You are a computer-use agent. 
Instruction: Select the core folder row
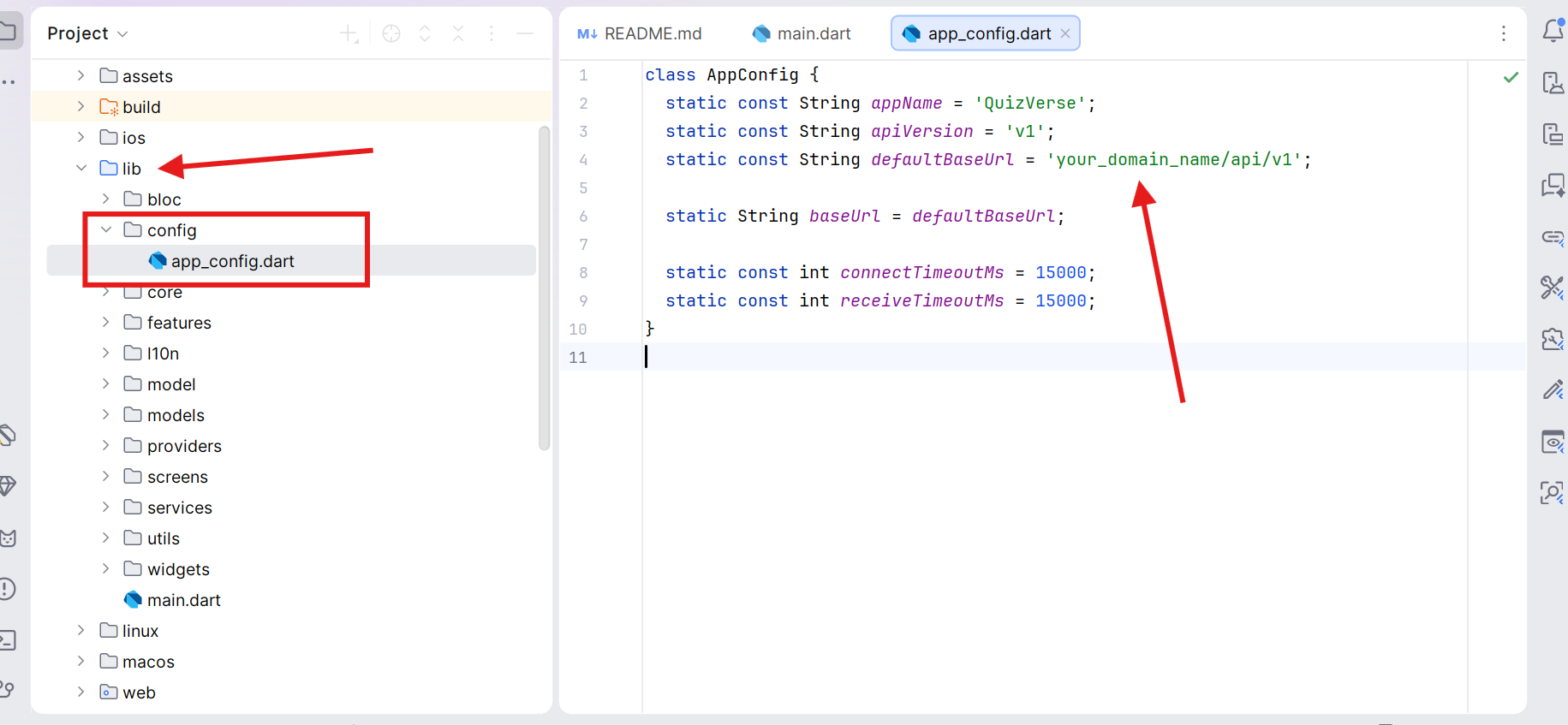291,292
